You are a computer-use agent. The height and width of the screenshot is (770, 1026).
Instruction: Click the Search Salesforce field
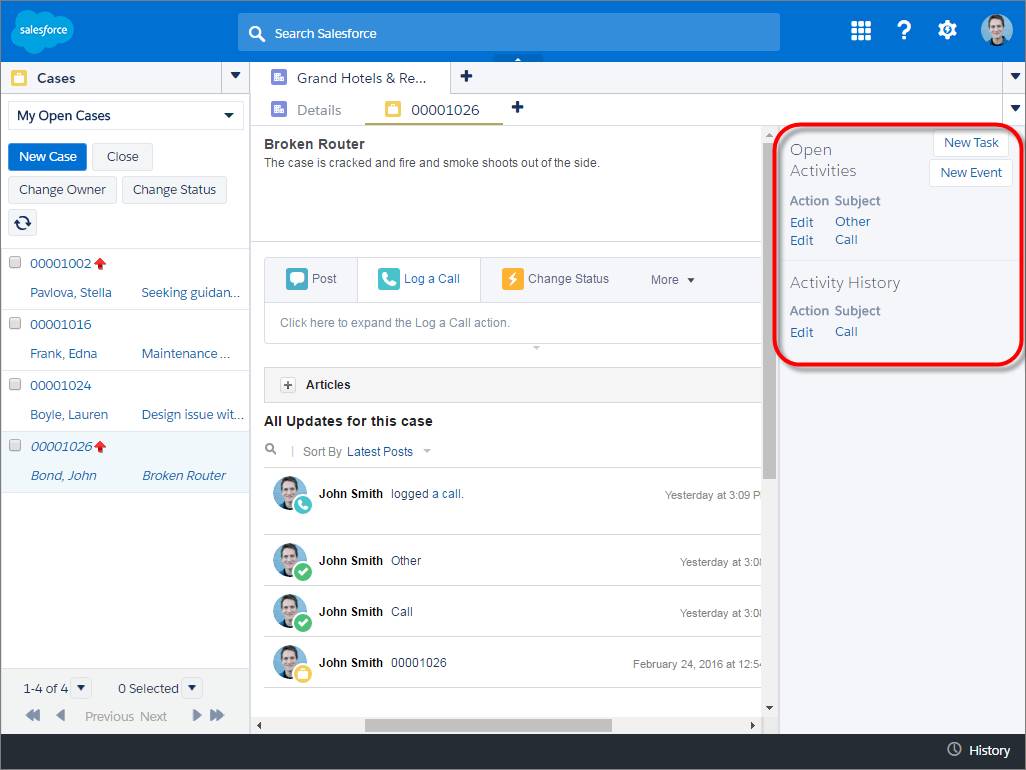tap(508, 33)
